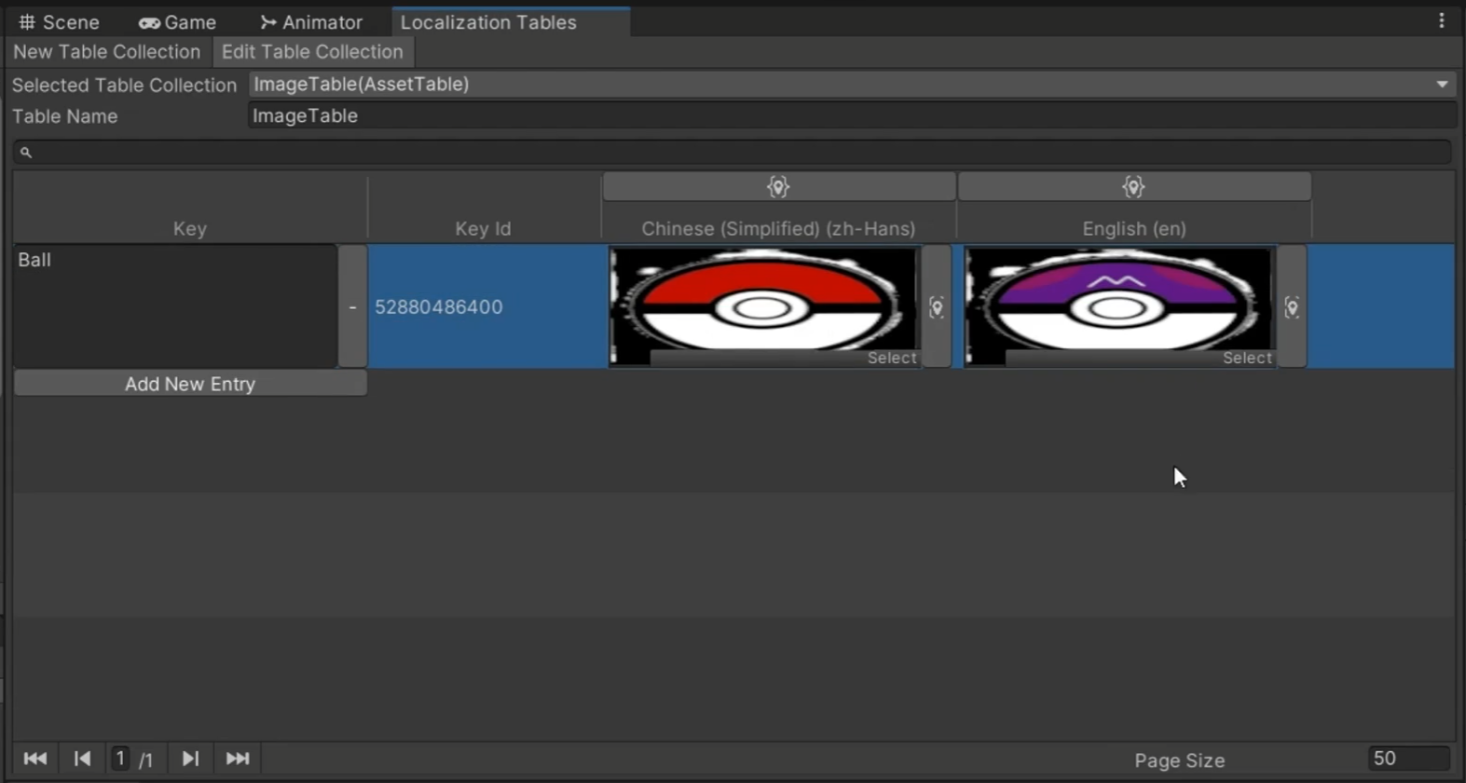Open Selected Table Collection dropdown
This screenshot has width=1466, height=783.
tap(852, 84)
